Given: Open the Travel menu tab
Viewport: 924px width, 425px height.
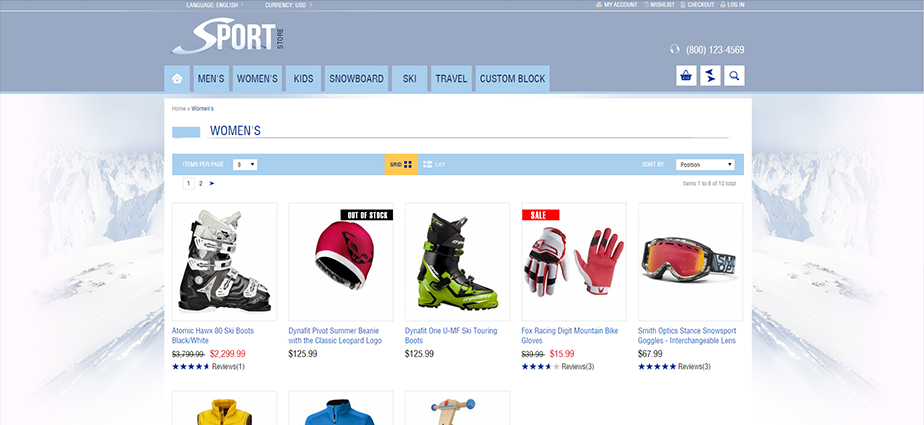Looking at the screenshot, I should click(451, 78).
